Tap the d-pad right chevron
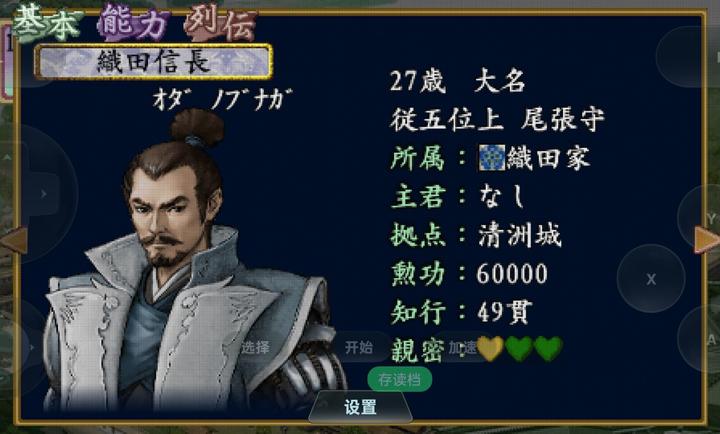The width and height of the screenshot is (720, 434). click(x=44, y=194)
